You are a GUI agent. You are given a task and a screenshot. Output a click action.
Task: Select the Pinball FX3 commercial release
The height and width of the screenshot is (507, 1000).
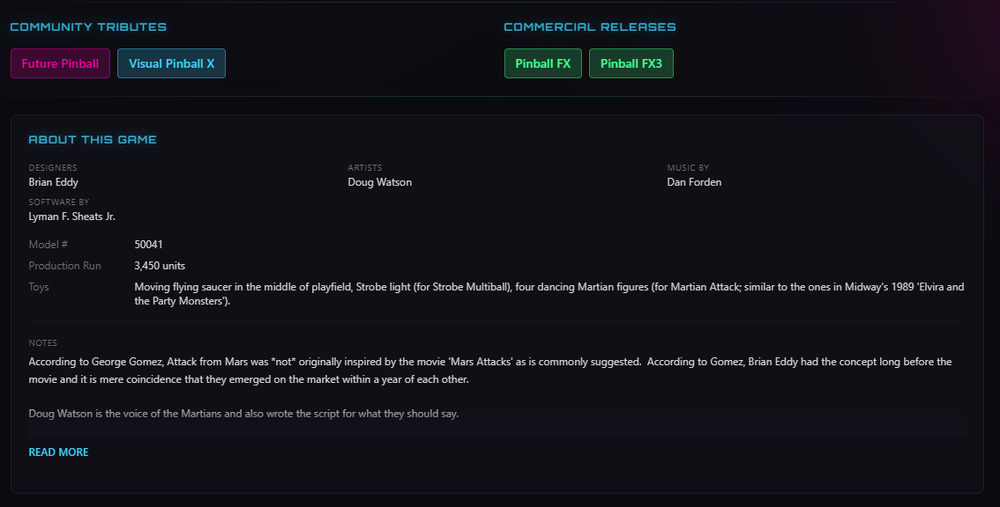click(631, 63)
